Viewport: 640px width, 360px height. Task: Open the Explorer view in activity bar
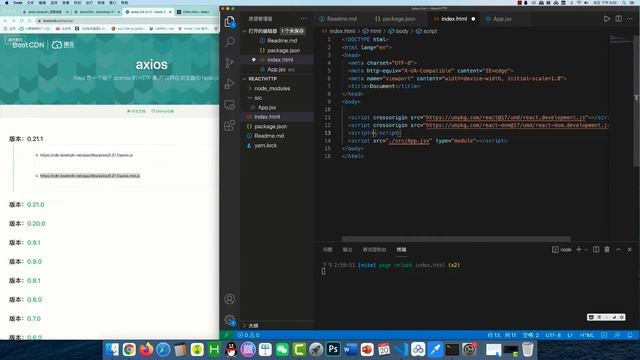(230, 21)
